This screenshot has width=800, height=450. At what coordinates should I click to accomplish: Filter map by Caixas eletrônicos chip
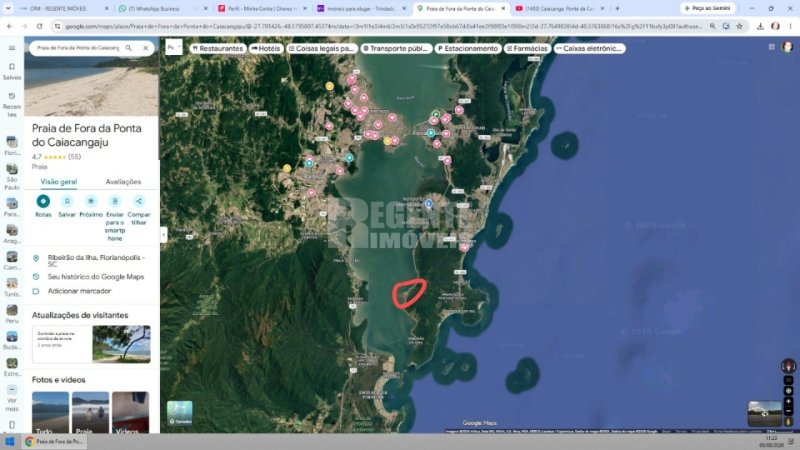click(x=589, y=48)
